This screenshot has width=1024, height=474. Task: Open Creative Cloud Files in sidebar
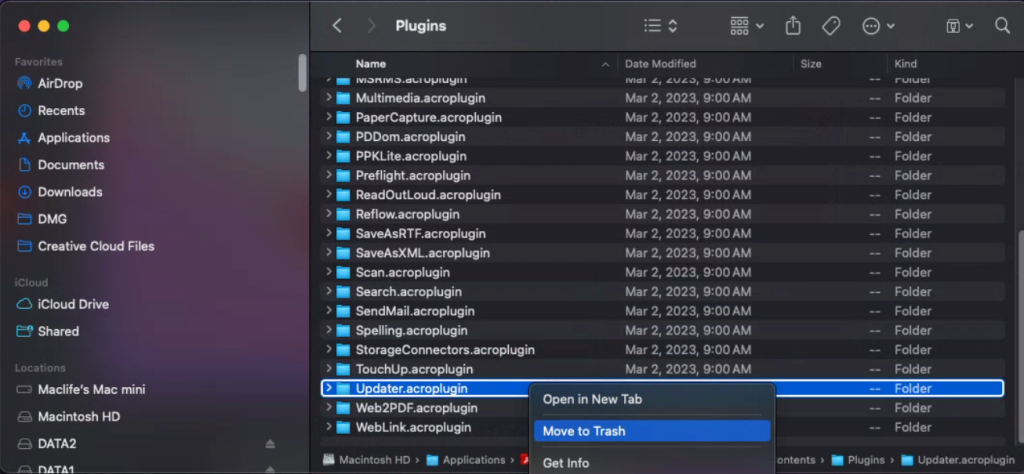96,246
